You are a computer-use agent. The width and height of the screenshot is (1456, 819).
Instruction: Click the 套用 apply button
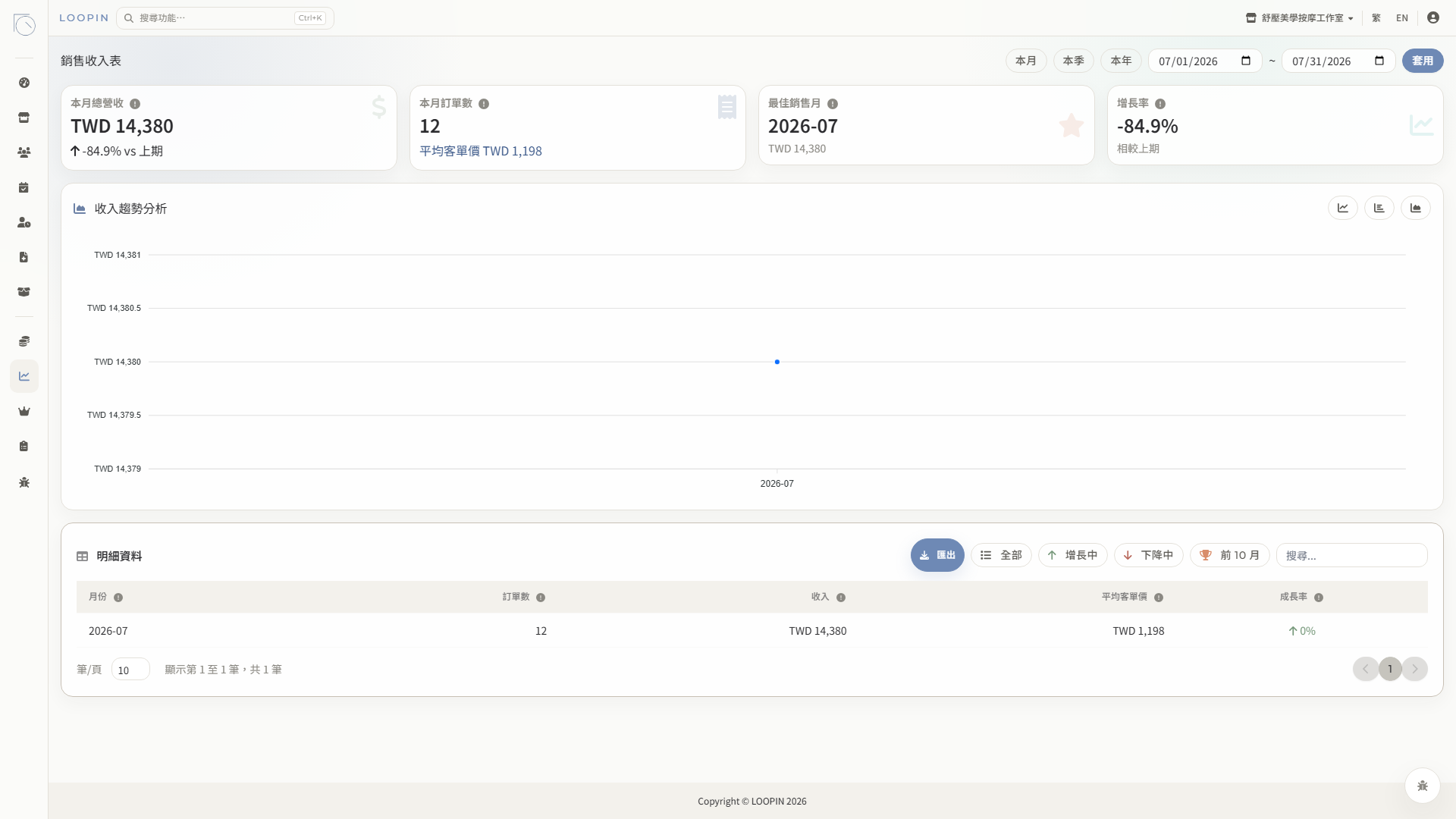pyautogui.click(x=1422, y=61)
